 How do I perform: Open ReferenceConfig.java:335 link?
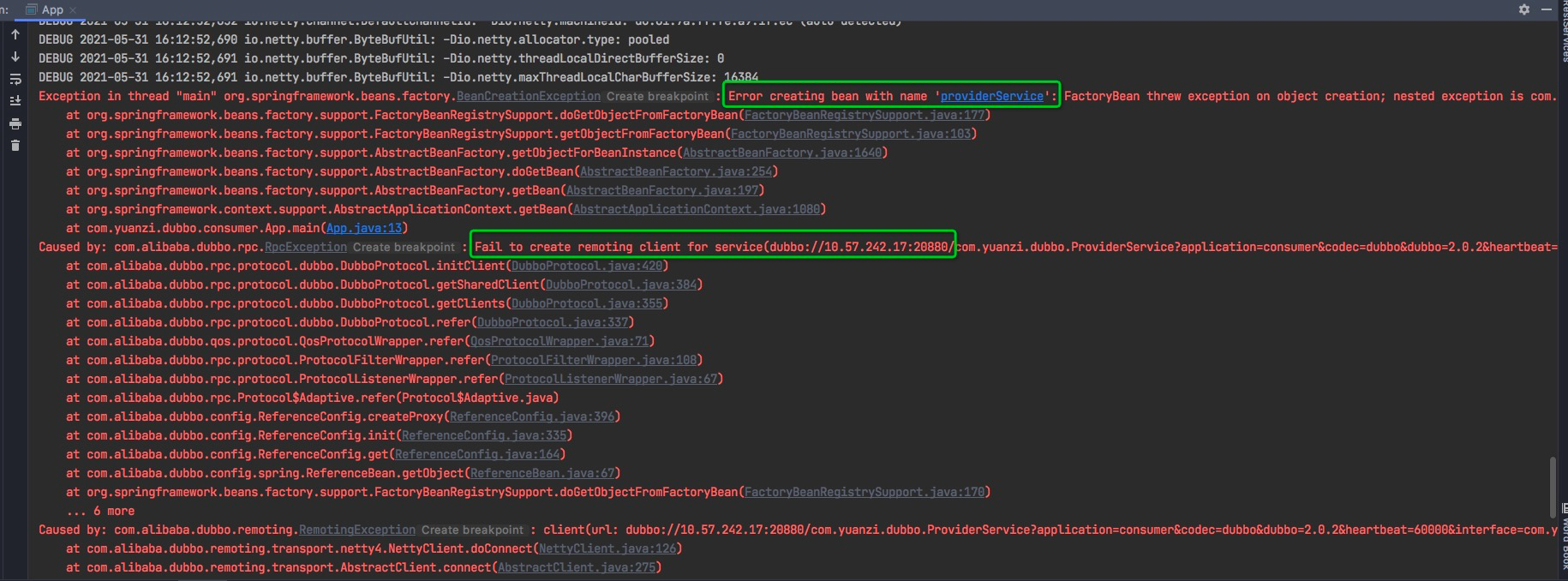click(484, 435)
